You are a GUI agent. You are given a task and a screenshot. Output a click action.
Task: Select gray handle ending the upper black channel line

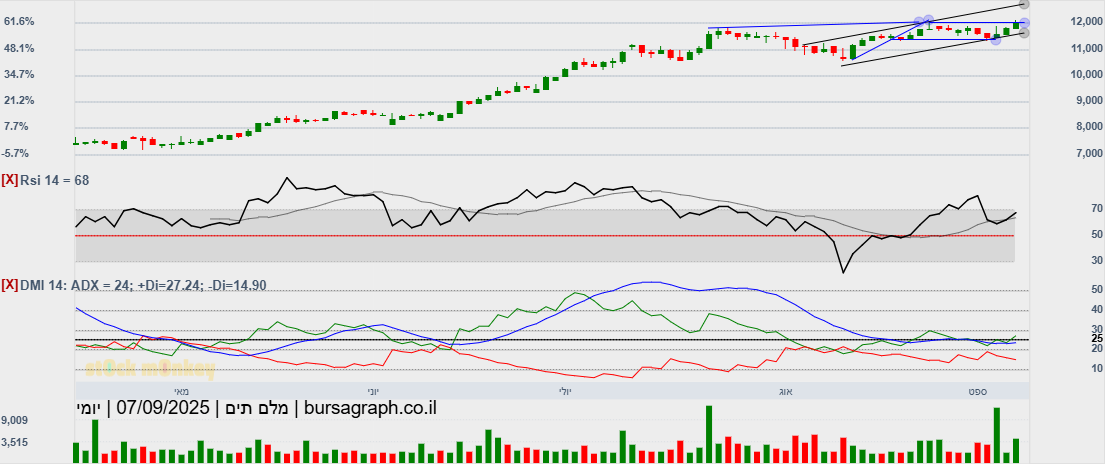point(1024,4)
